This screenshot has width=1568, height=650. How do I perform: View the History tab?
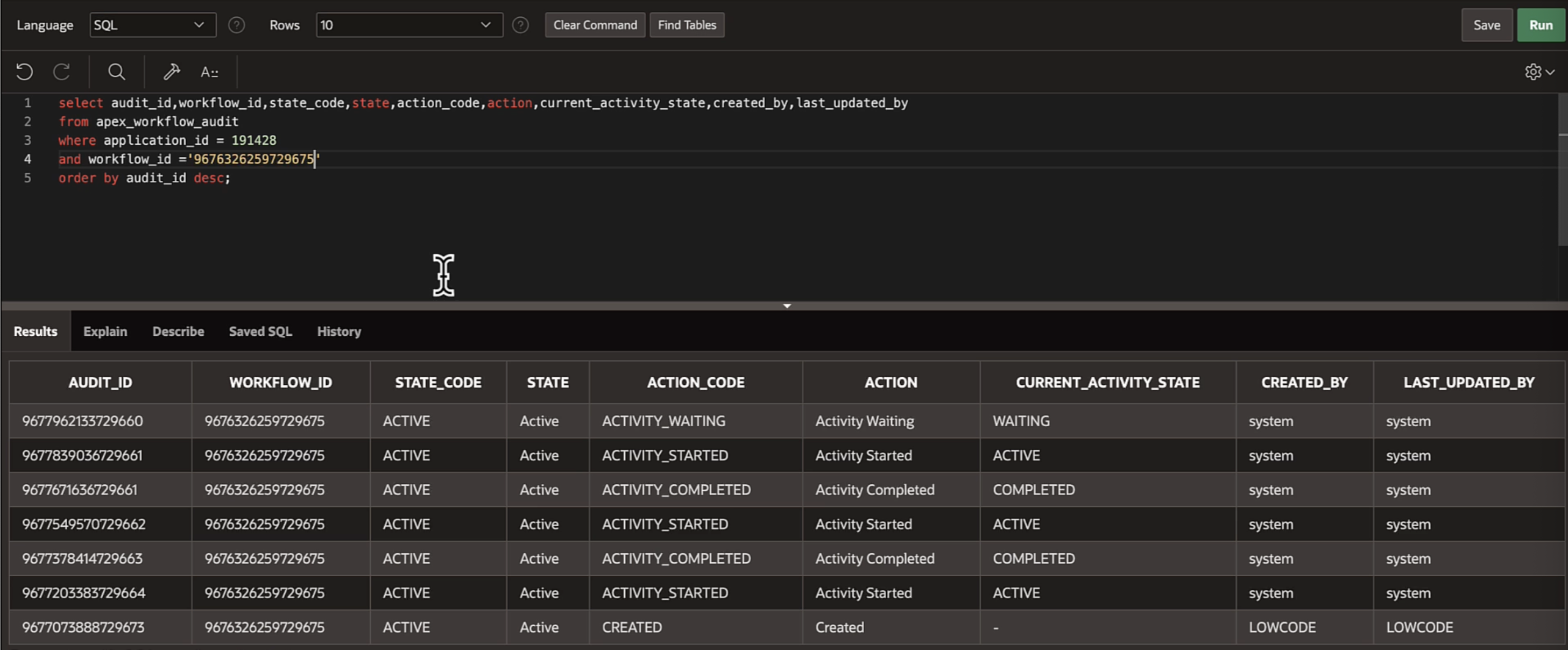(338, 331)
